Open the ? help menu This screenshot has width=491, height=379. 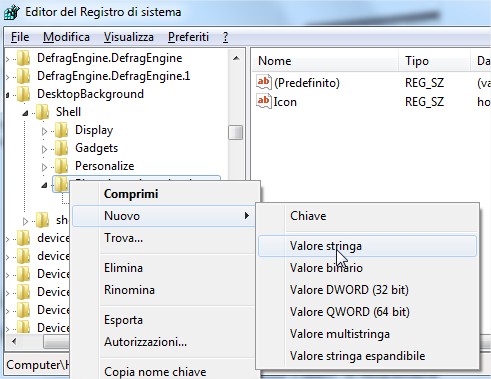click(x=226, y=37)
